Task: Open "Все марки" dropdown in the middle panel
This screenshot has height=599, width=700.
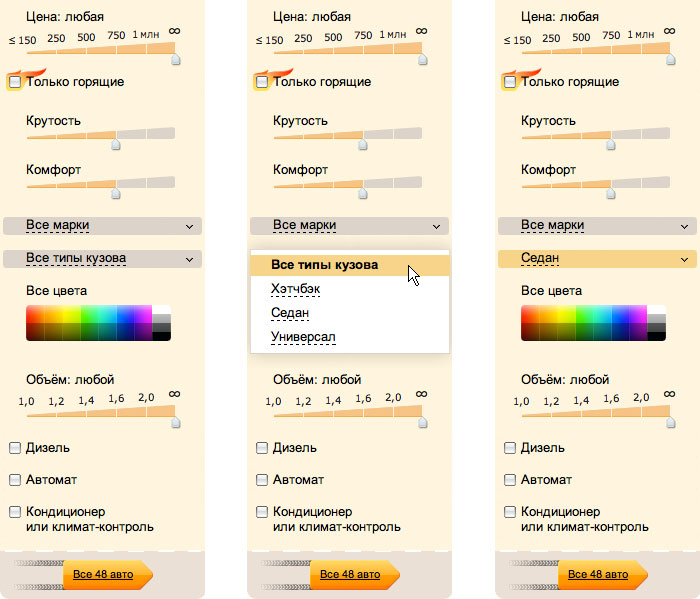Action: point(349,226)
